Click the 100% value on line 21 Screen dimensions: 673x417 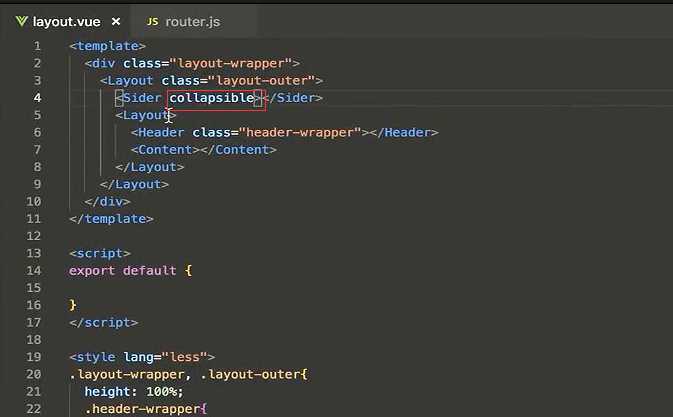[x=161, y=392]
